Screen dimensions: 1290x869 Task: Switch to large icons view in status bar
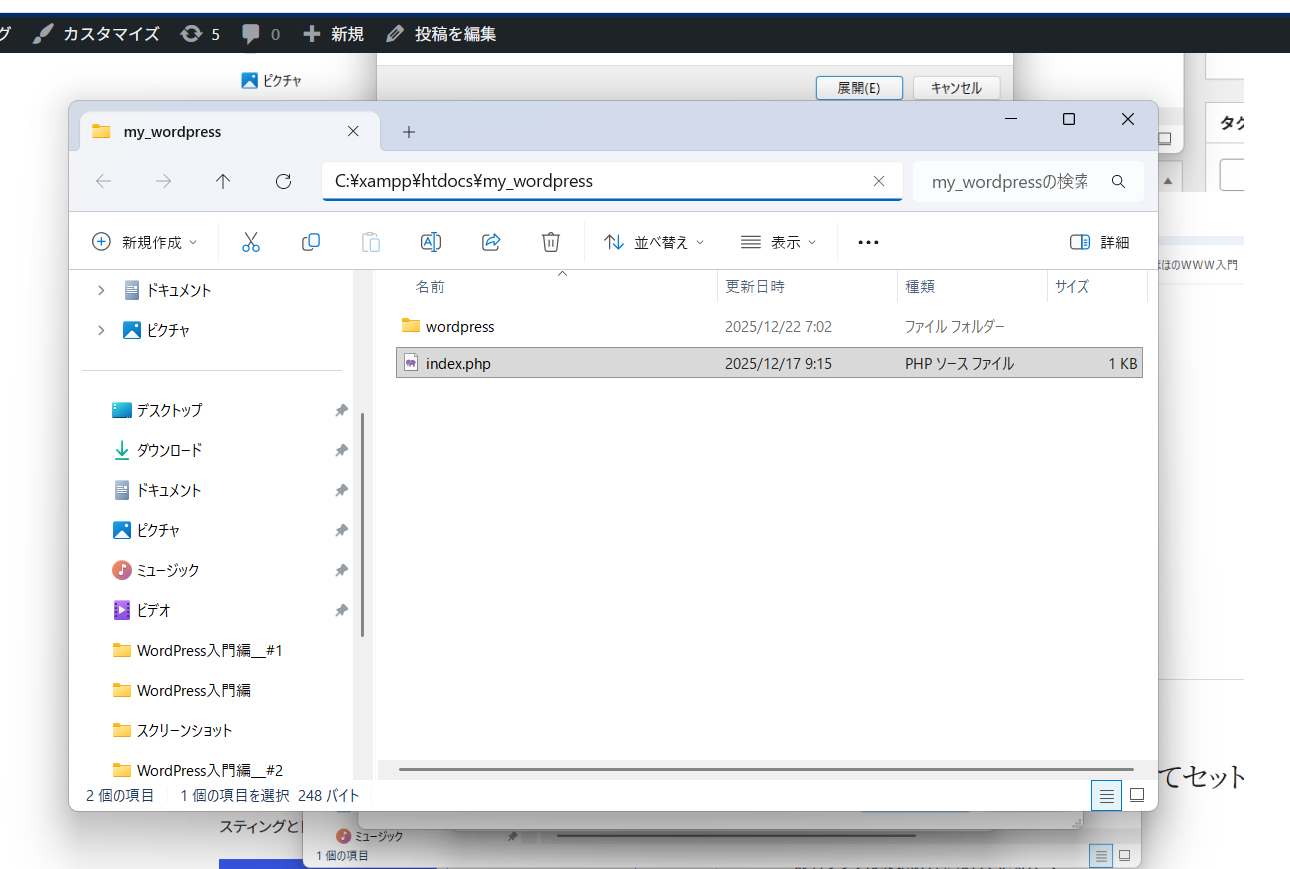point(1137,796)
